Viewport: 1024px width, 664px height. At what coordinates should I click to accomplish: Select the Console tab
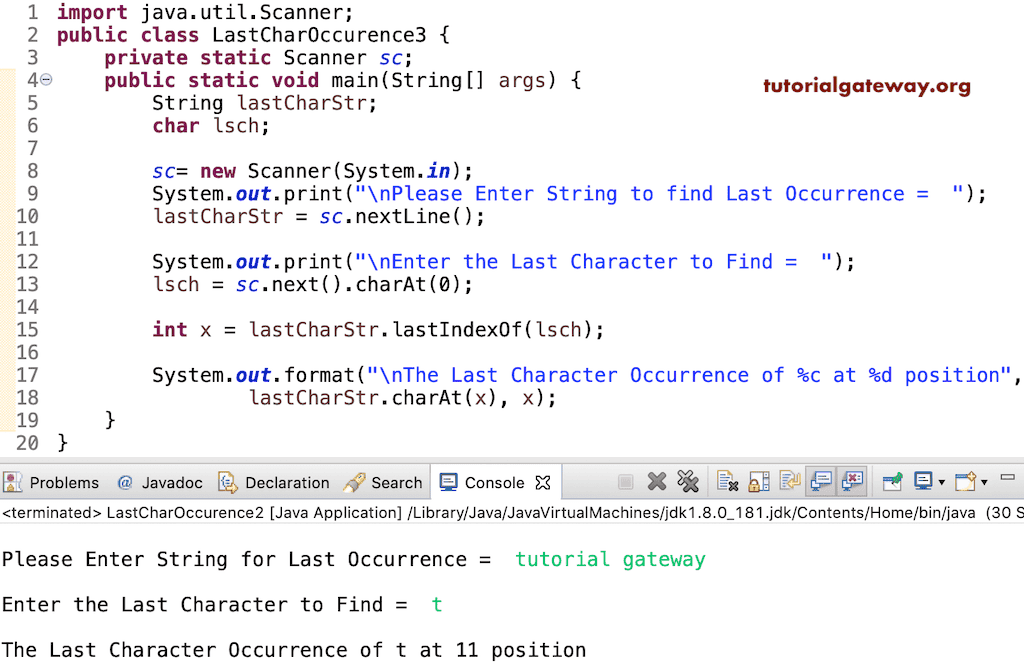click(496, 481)
